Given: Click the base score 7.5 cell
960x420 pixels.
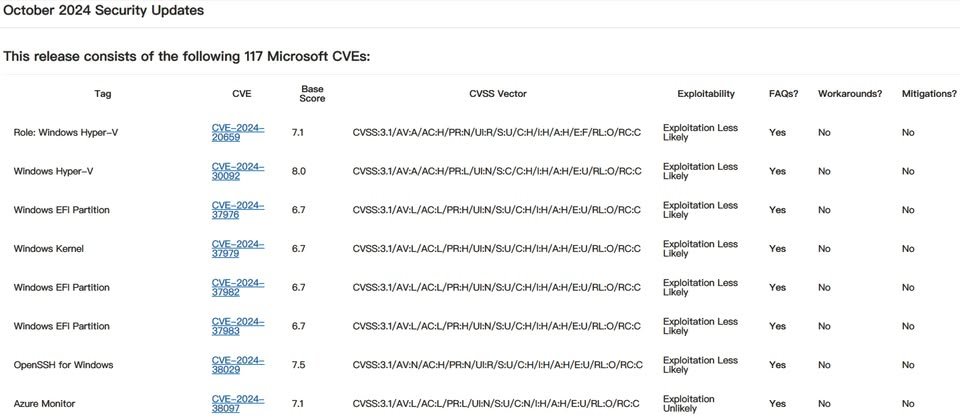Looking at the screenshot, I should click(x=299, y=365).
